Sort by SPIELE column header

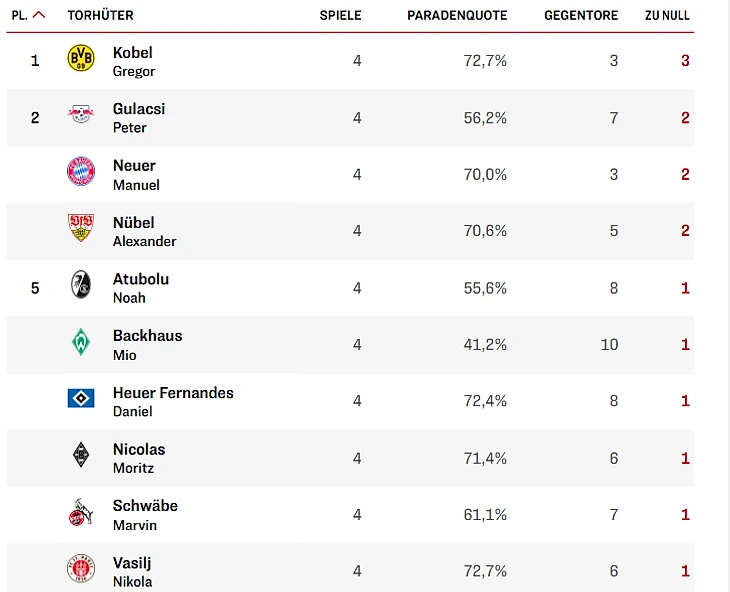point(340,15)
